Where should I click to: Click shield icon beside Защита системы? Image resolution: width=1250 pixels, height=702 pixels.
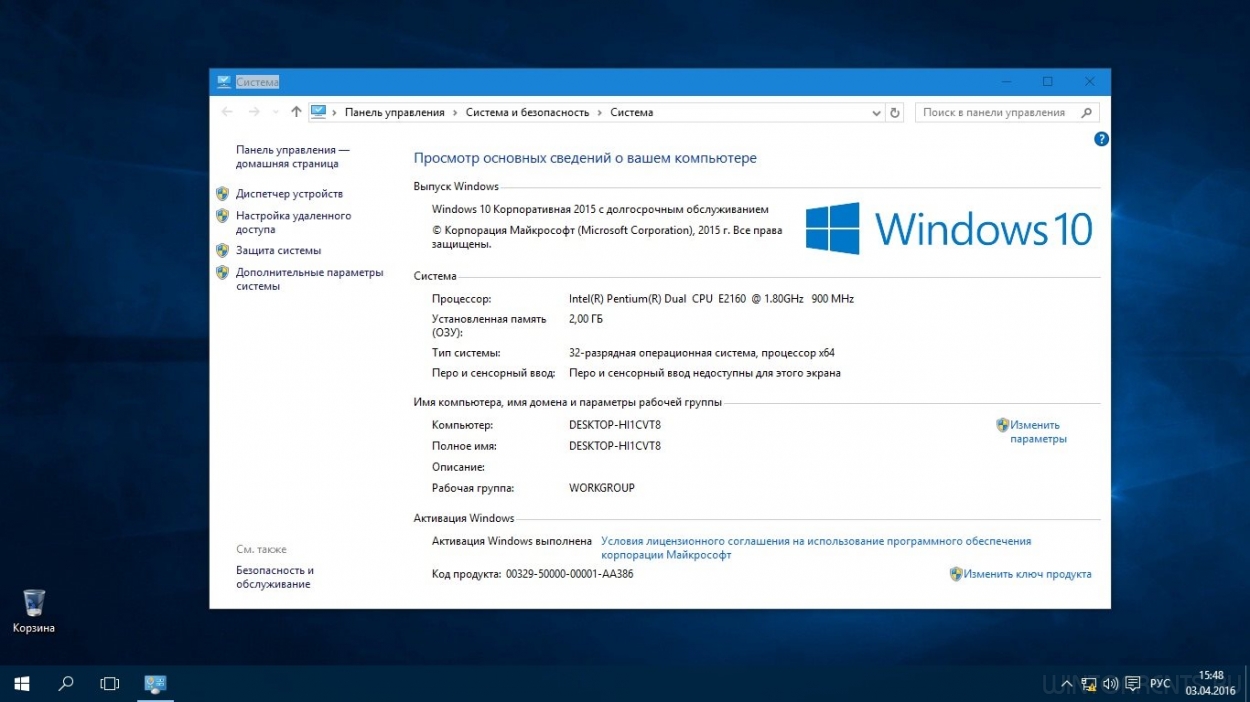point(223,250)
